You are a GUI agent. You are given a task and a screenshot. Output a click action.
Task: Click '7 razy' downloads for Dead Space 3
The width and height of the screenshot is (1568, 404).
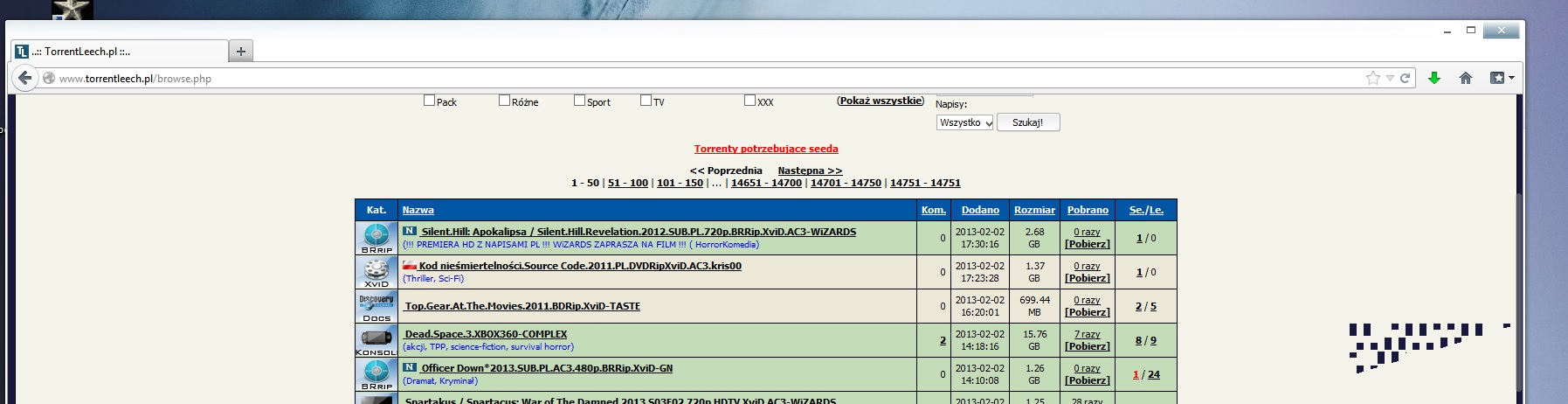point(1088,334)
